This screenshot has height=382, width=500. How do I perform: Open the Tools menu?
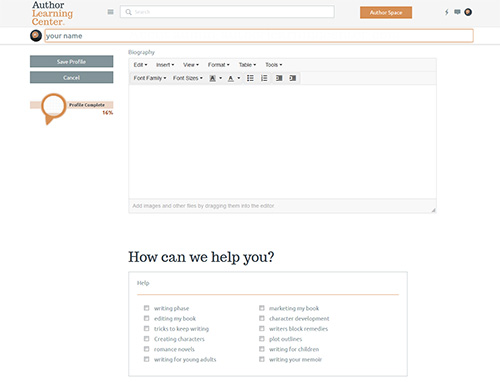274,65
